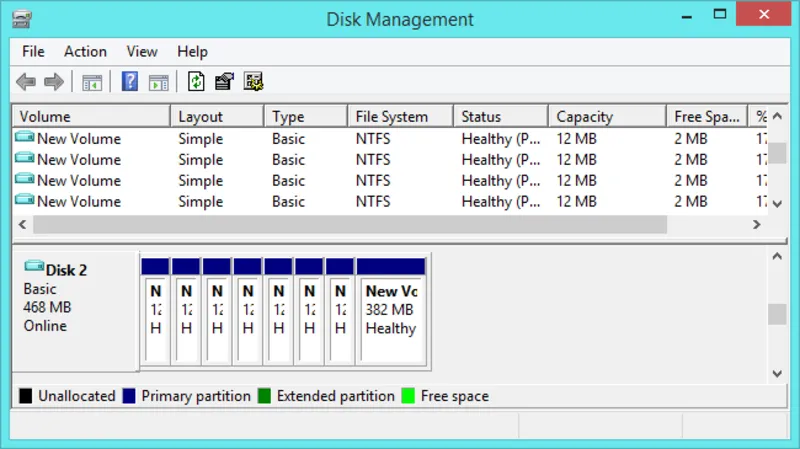Screen dimensions: 800x449
Task: Open the Properties toolbar icon
Action: [x=225, y=82]
